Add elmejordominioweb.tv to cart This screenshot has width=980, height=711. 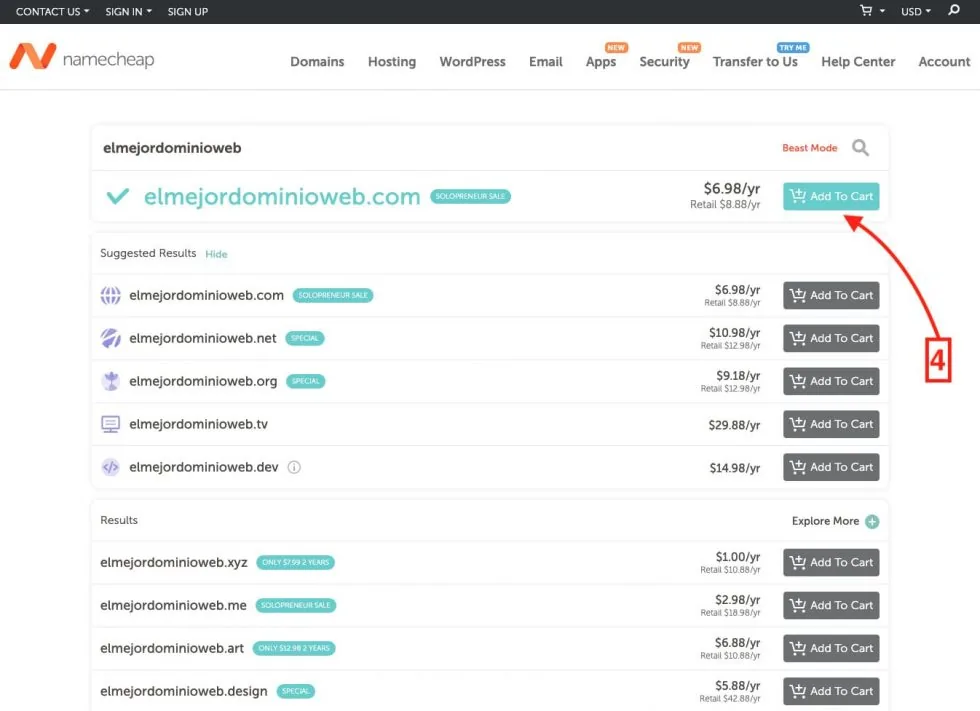click(x=831, y=424)
